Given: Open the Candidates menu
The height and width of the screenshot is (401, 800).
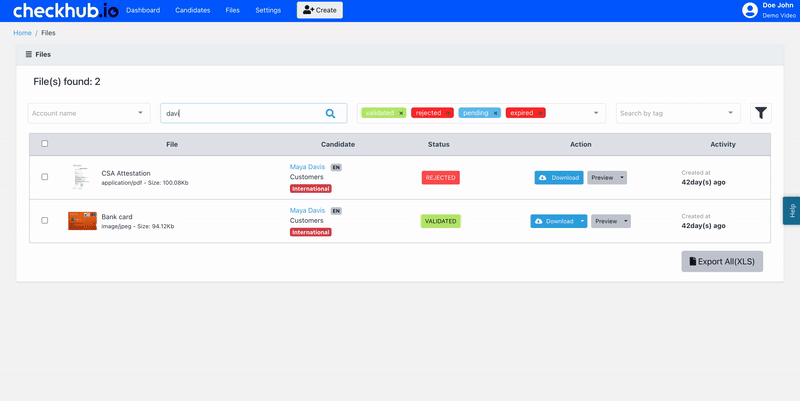Looking at the screenshot, I should click(192, 10).
